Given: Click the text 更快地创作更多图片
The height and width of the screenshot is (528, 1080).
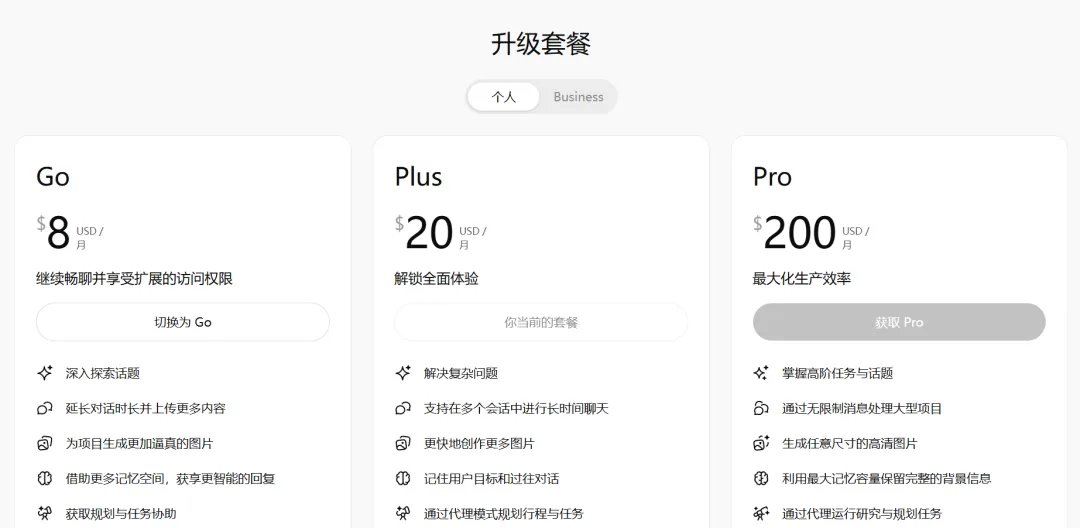Looking at the screenshot, I should (479, 444).
